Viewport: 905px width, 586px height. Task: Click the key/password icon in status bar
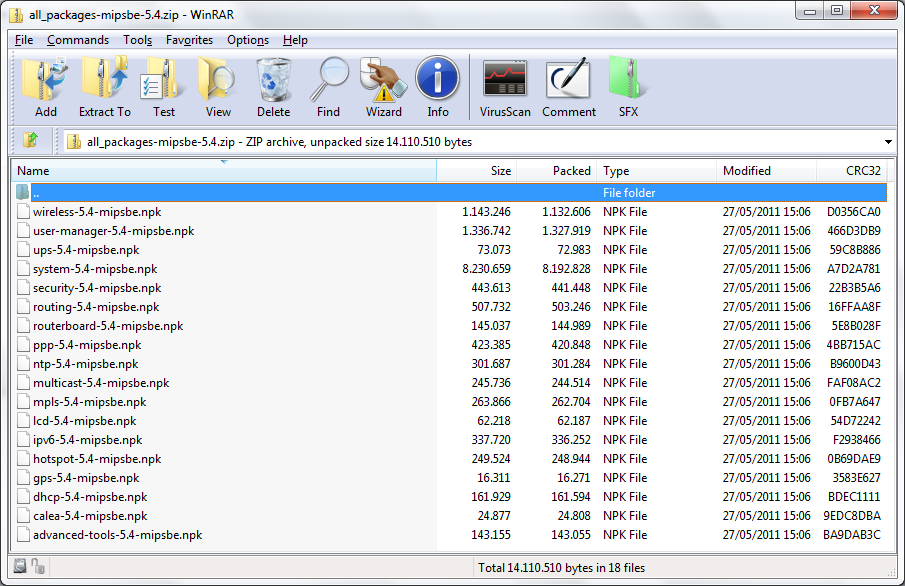[38, 566]
